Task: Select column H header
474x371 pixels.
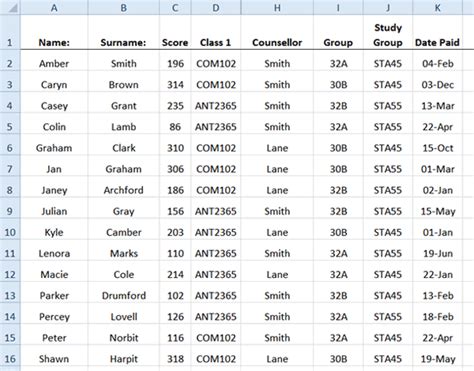Action: (277, 7)
